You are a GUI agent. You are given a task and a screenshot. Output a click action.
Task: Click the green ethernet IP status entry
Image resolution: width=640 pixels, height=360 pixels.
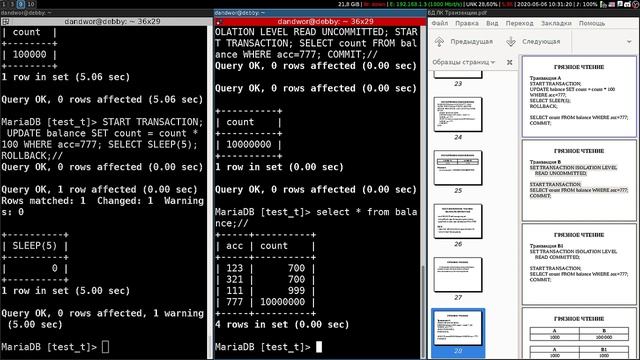coord(426,4)
